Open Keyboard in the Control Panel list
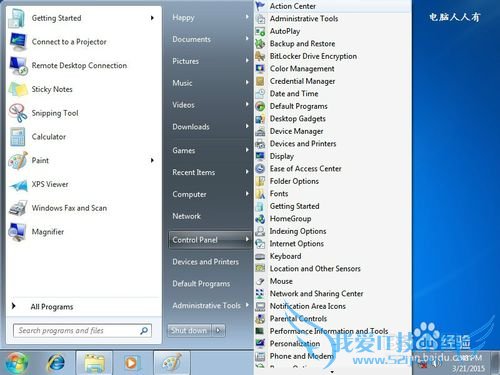500x375 pixels. [x=285, y=256]
